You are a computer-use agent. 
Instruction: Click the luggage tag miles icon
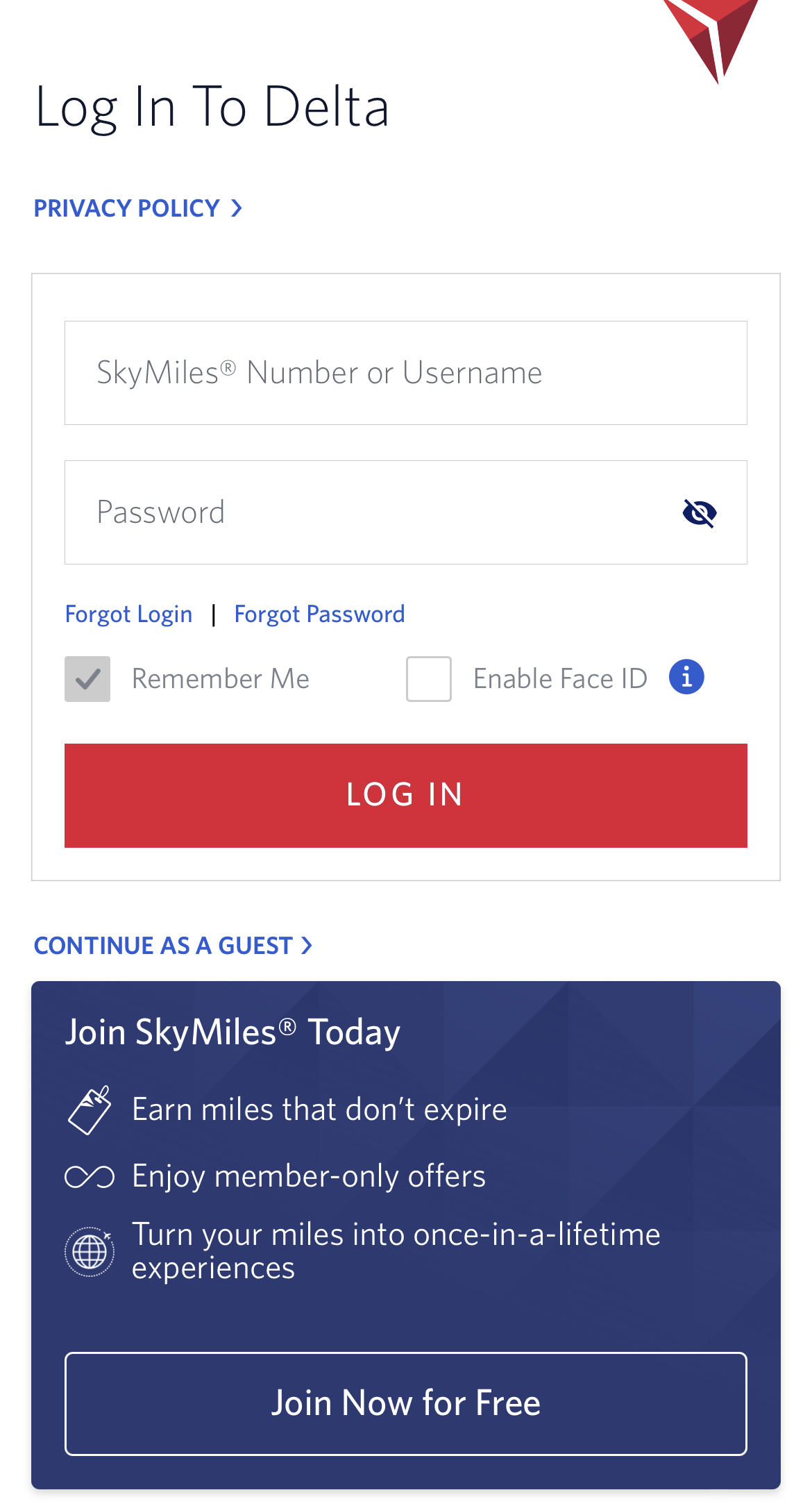(90, 1110)
